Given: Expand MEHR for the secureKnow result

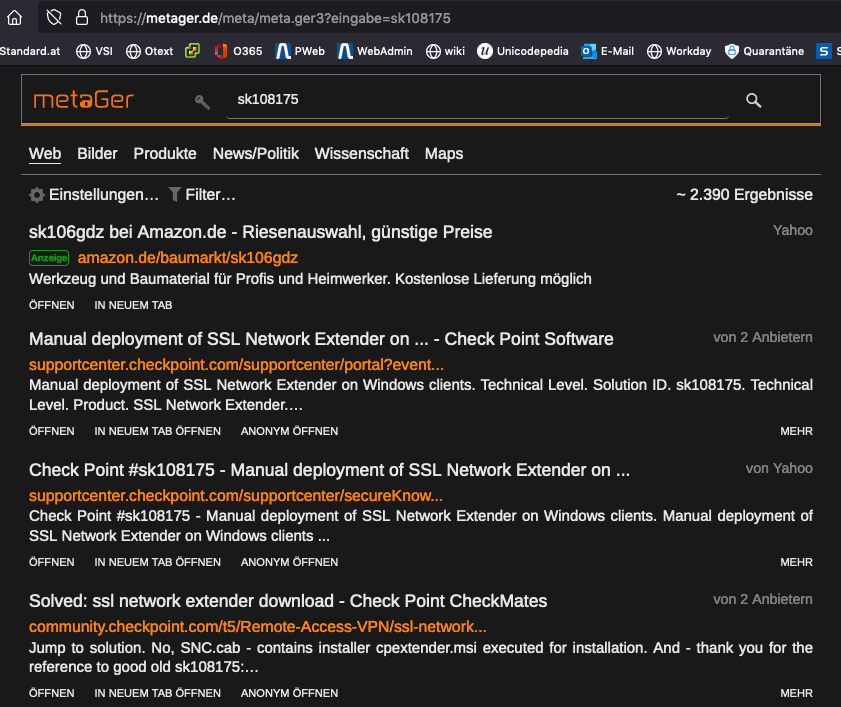Looking at the screenshot, I should click(796, 562).
